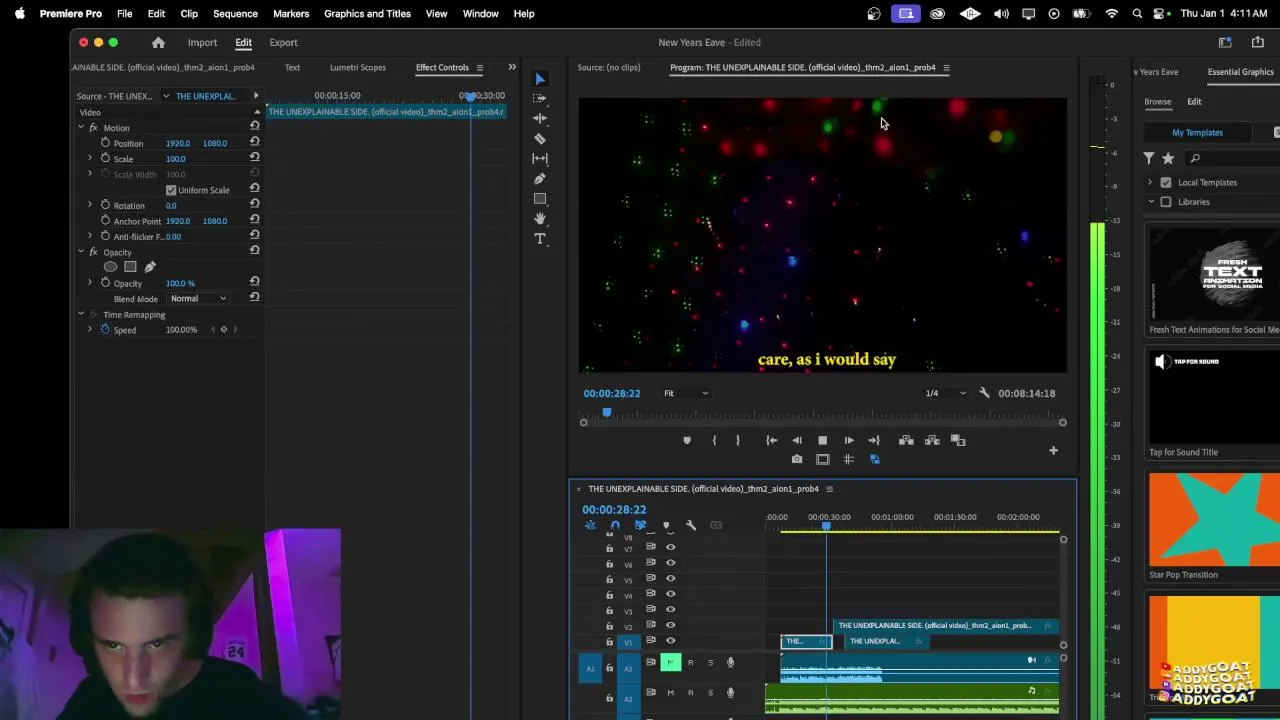1280x720 pixels.
Task: Expand Local Templates tree
Action: (1150, 182)
